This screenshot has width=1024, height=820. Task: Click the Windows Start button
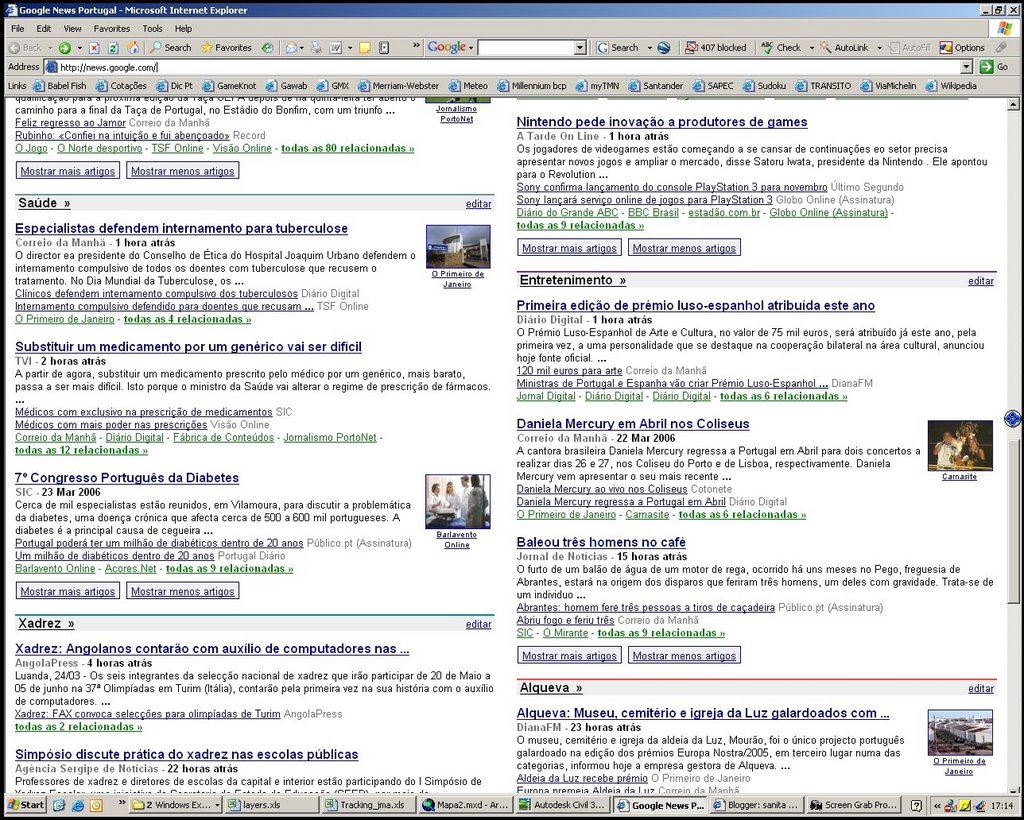[25, 804]
